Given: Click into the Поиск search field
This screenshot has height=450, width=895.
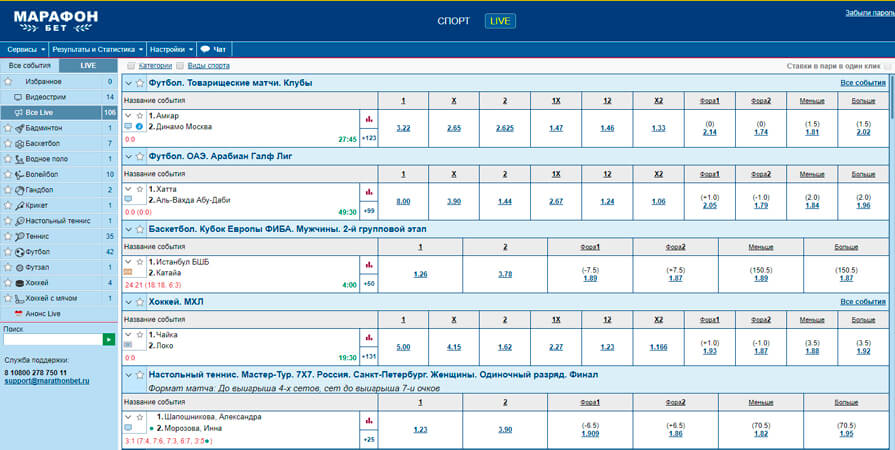Looking at the screenshot, I should (53, 340).
